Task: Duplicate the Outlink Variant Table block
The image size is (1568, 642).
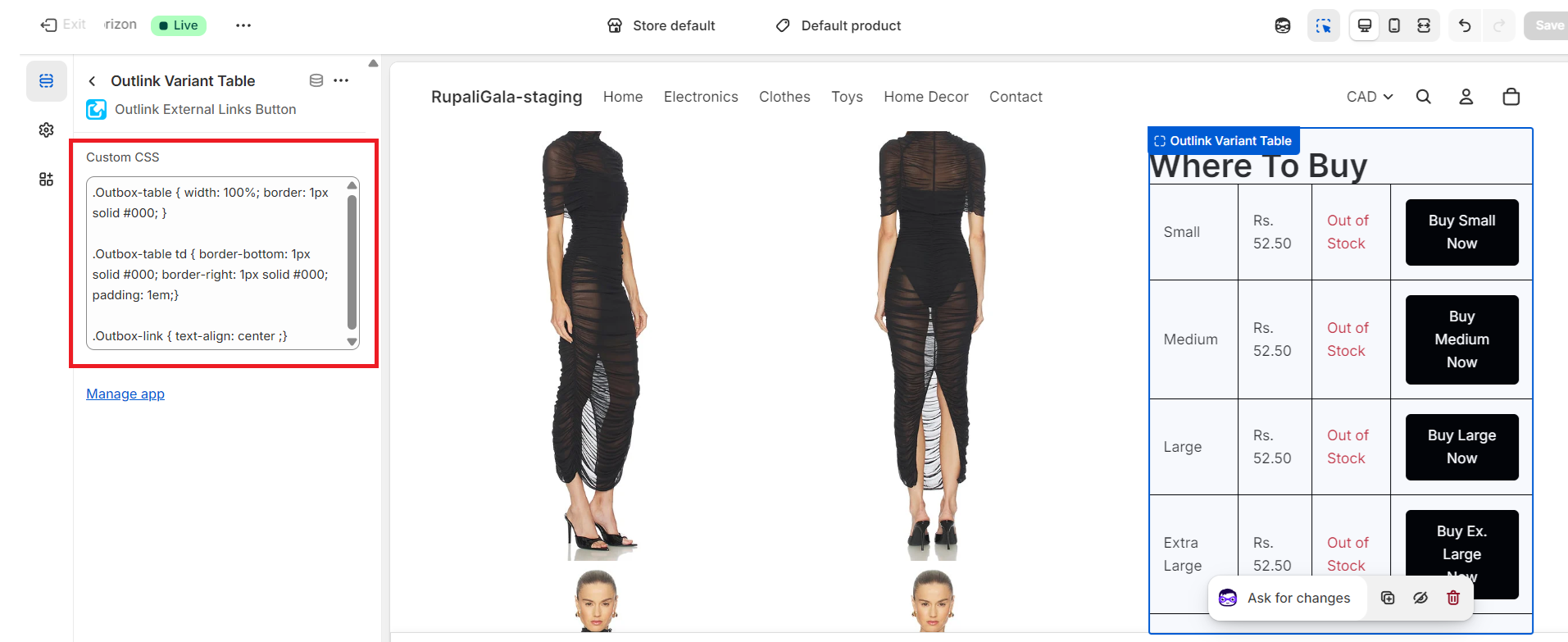Action: tap(1388, 598)
